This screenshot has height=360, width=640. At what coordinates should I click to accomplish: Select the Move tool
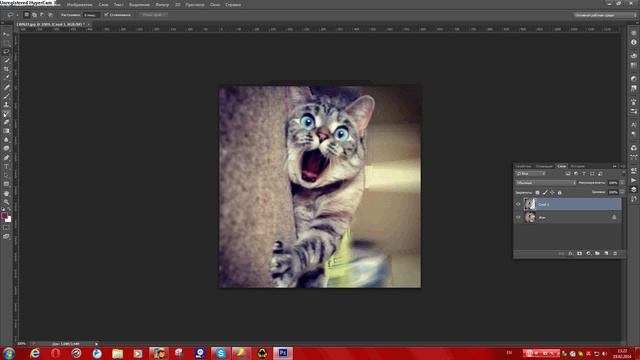pyautogui.click(x=6, y=34)
